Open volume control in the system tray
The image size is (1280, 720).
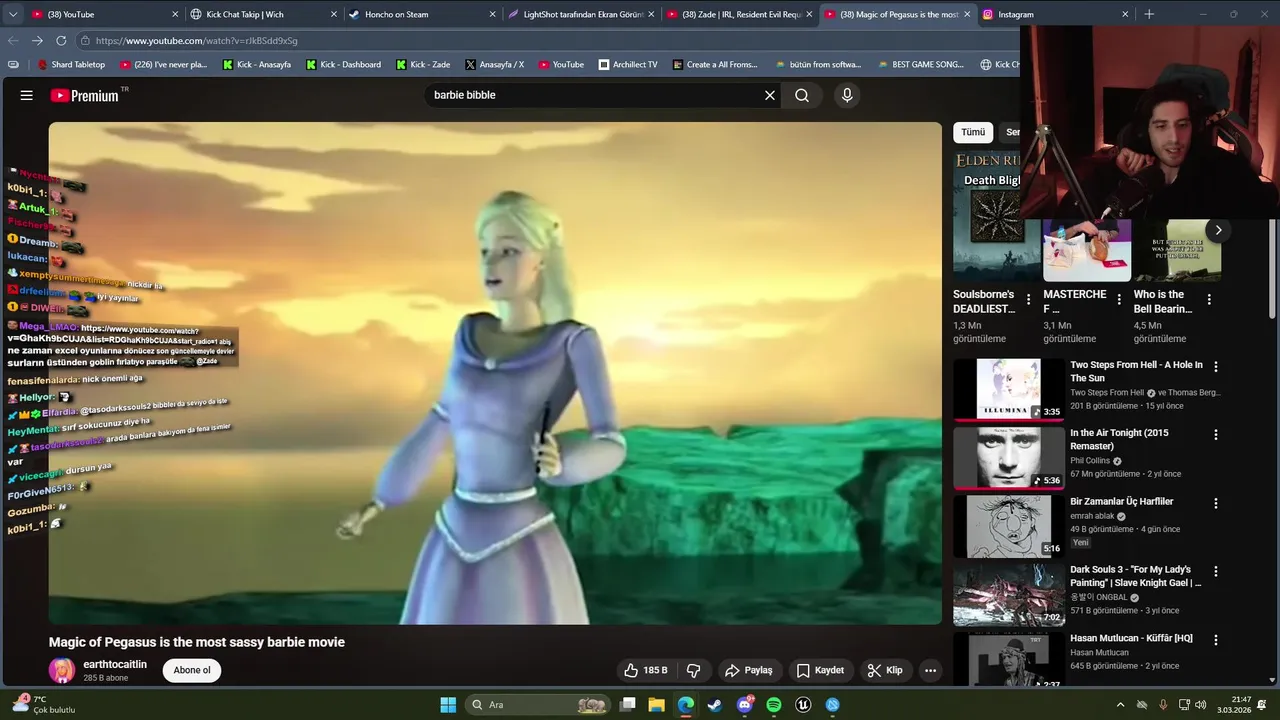[x=1200, y=705]
